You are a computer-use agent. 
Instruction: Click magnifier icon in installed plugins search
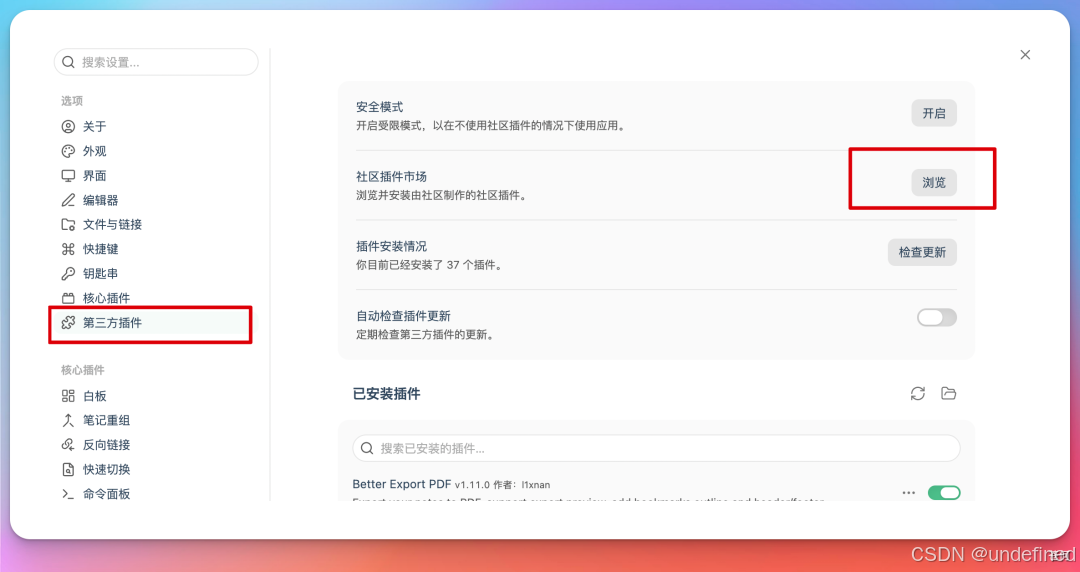point(368,448)
